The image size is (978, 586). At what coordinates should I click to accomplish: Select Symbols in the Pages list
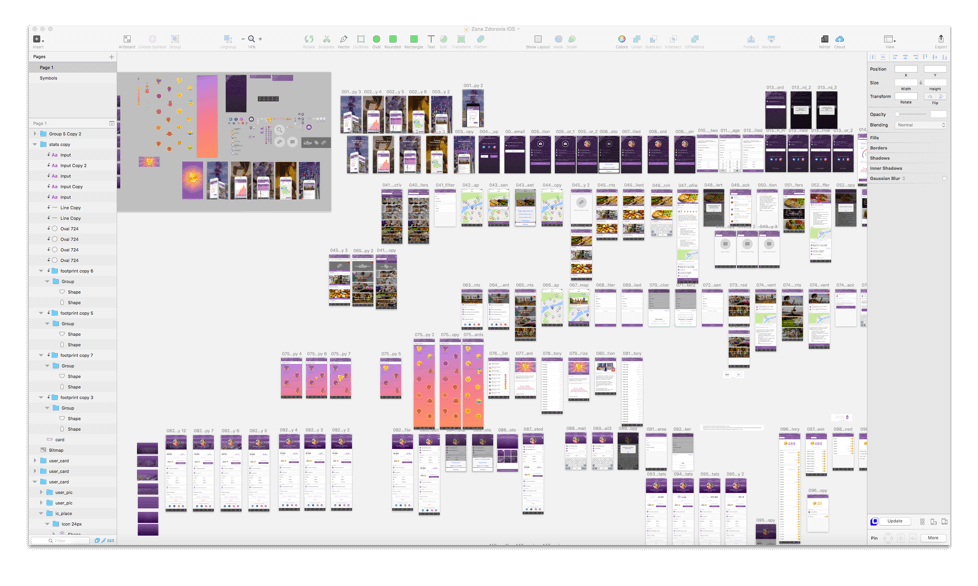click(49, 78)
